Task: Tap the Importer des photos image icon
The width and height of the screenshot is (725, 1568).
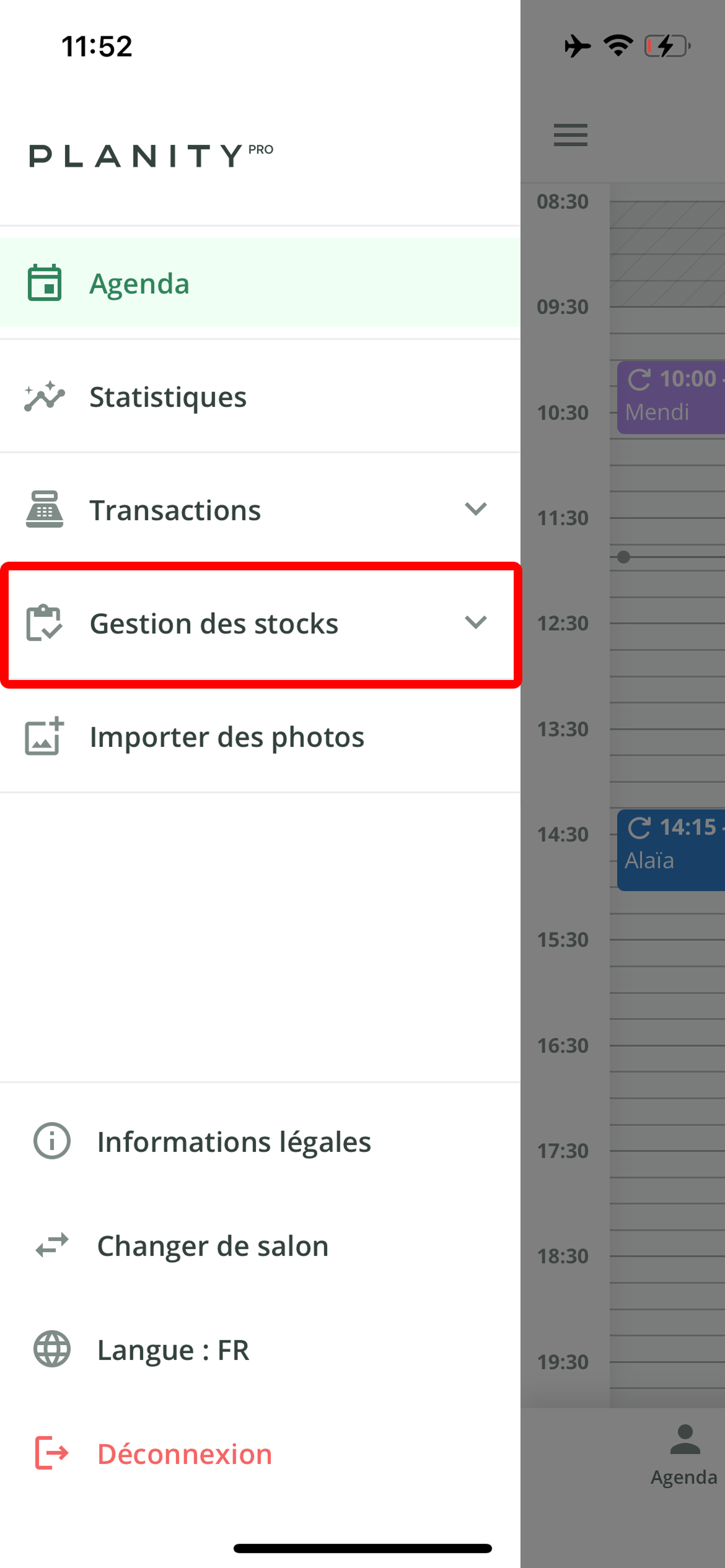Action: 45,736
